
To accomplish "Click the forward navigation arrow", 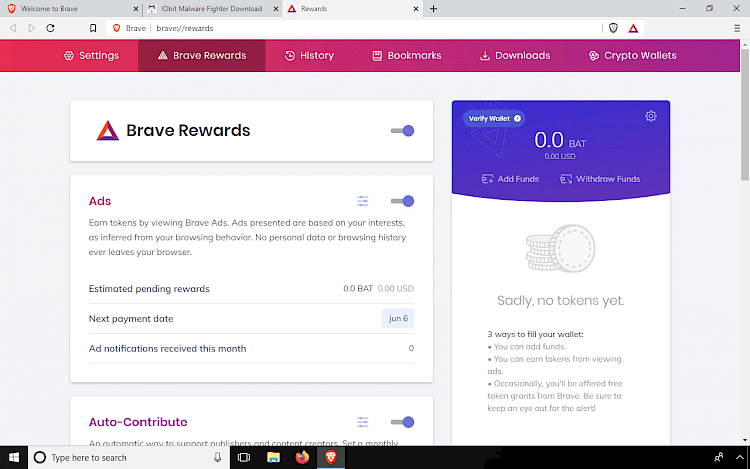I will [x=32, y=28].
